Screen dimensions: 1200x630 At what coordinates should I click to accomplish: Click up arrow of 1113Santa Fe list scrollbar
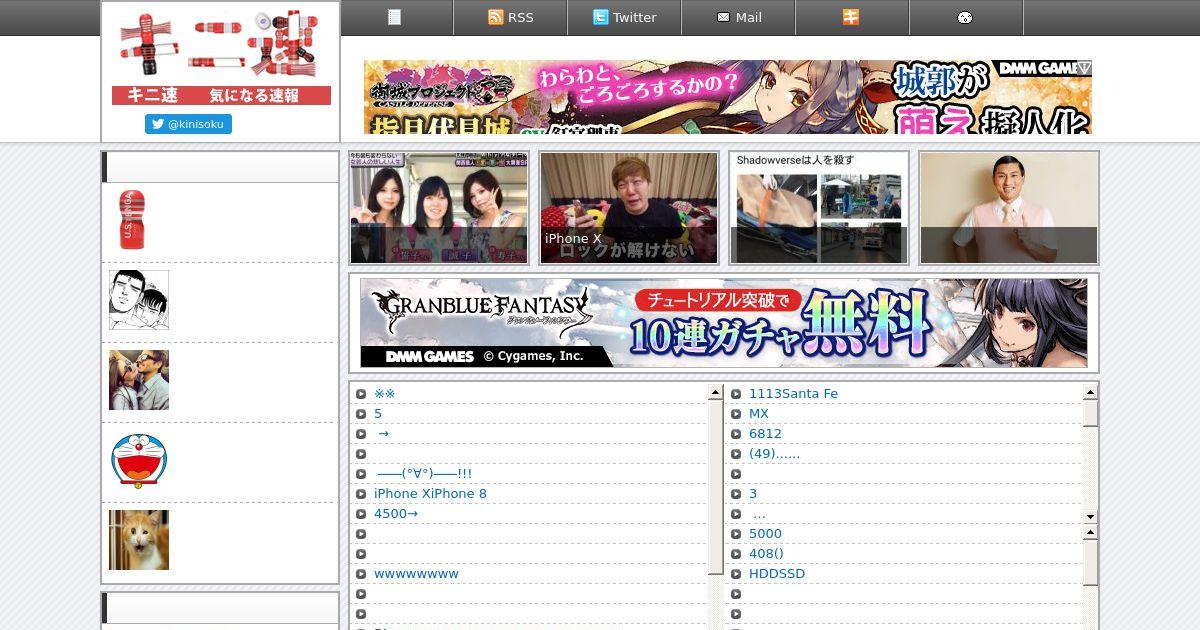point(1090,392)
